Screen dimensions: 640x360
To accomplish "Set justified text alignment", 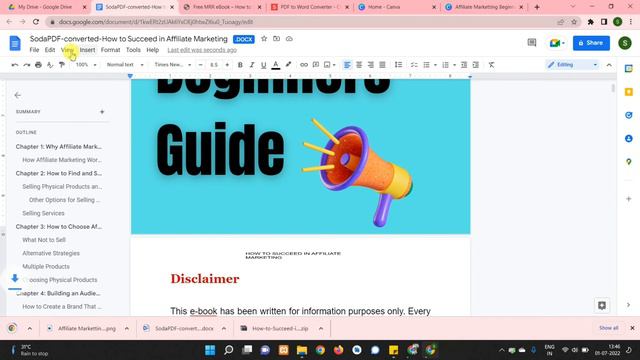I will pos(382,65).
